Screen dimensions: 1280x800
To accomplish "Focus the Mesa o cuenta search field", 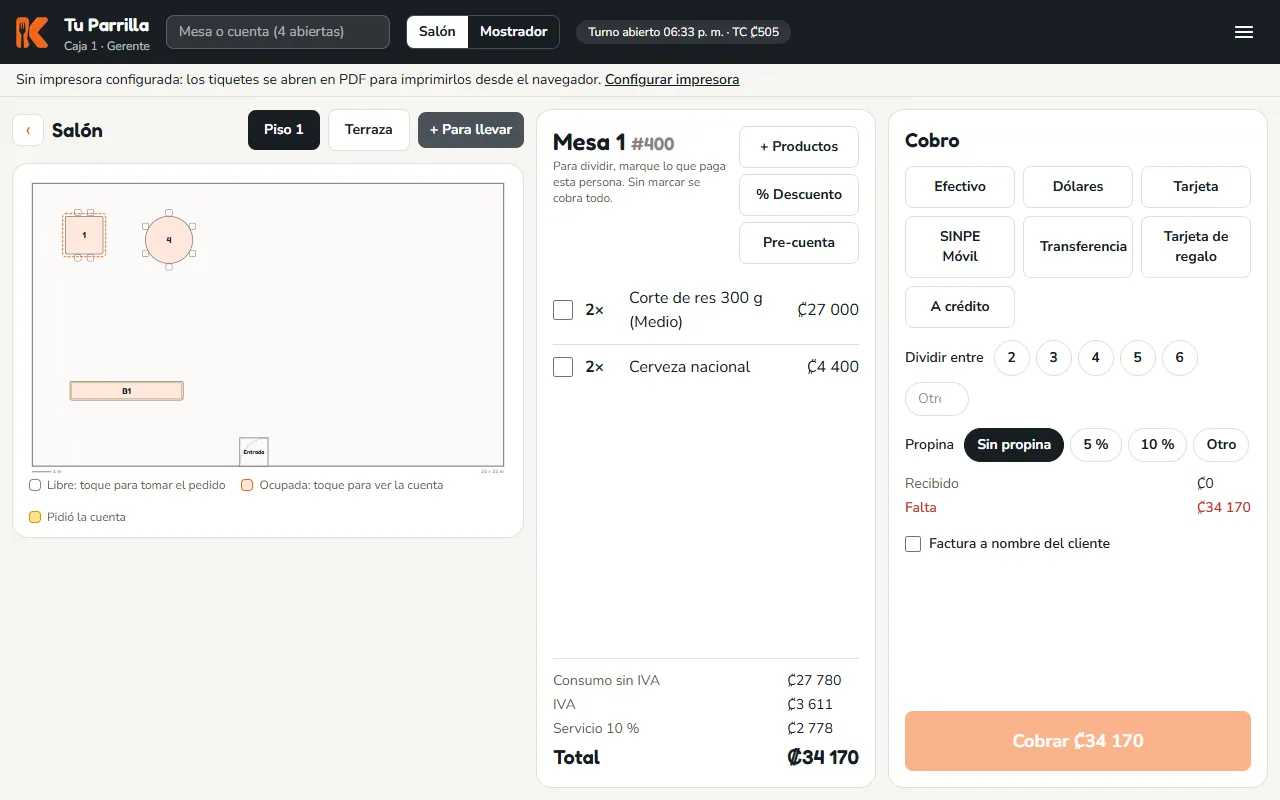I will pyautogui.click(x=278, y=32).
